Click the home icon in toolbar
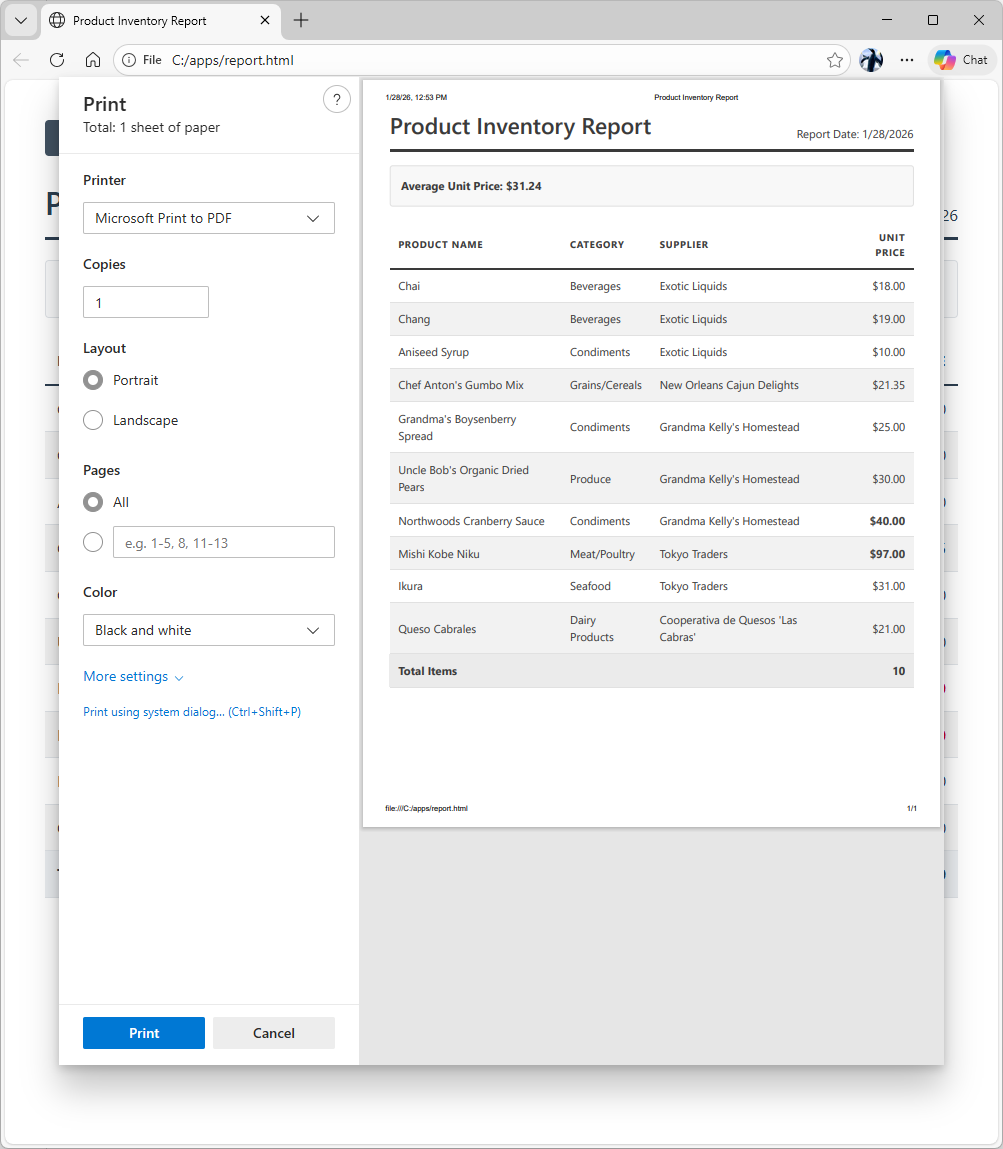This screenshot has width=1003, height=1149. pyautogui.click(x=92, y=60)
